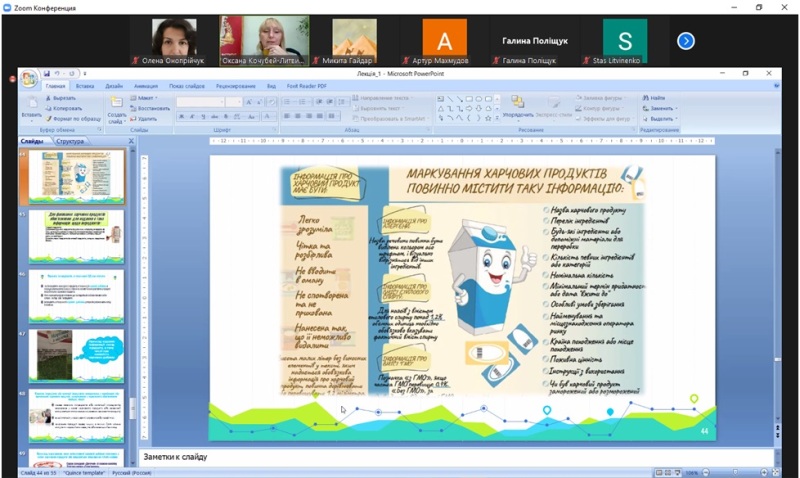This screenshot has height=478, width=800.
Task: Click Формат по образцу format painter
Action: tap(75, 118)
